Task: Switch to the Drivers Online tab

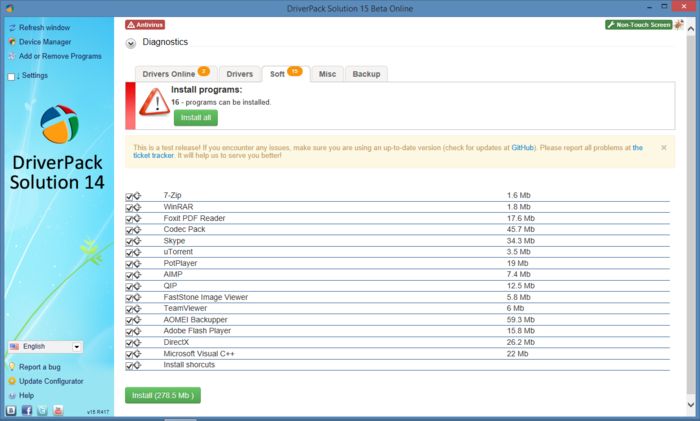Action: tap(176, 74)
